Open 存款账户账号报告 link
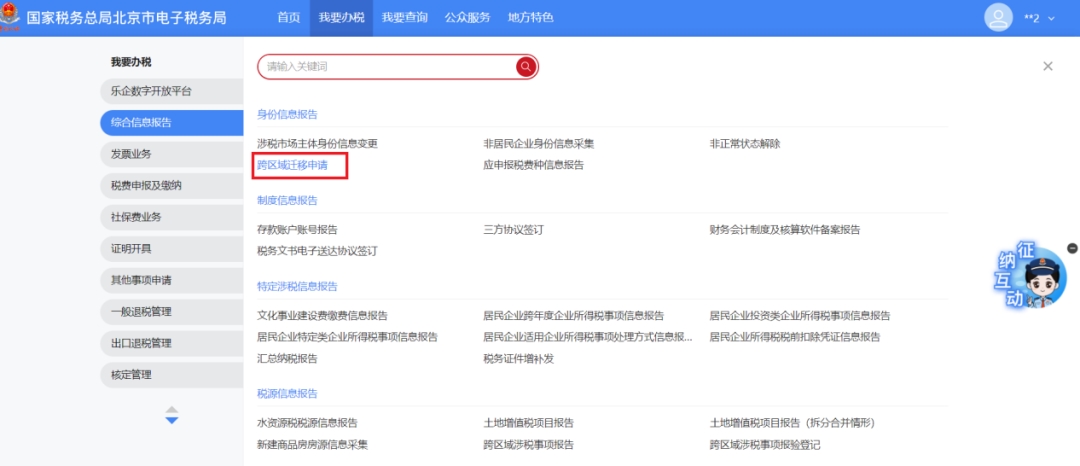Screen dimensions: 1080x466 pos(297,229)
